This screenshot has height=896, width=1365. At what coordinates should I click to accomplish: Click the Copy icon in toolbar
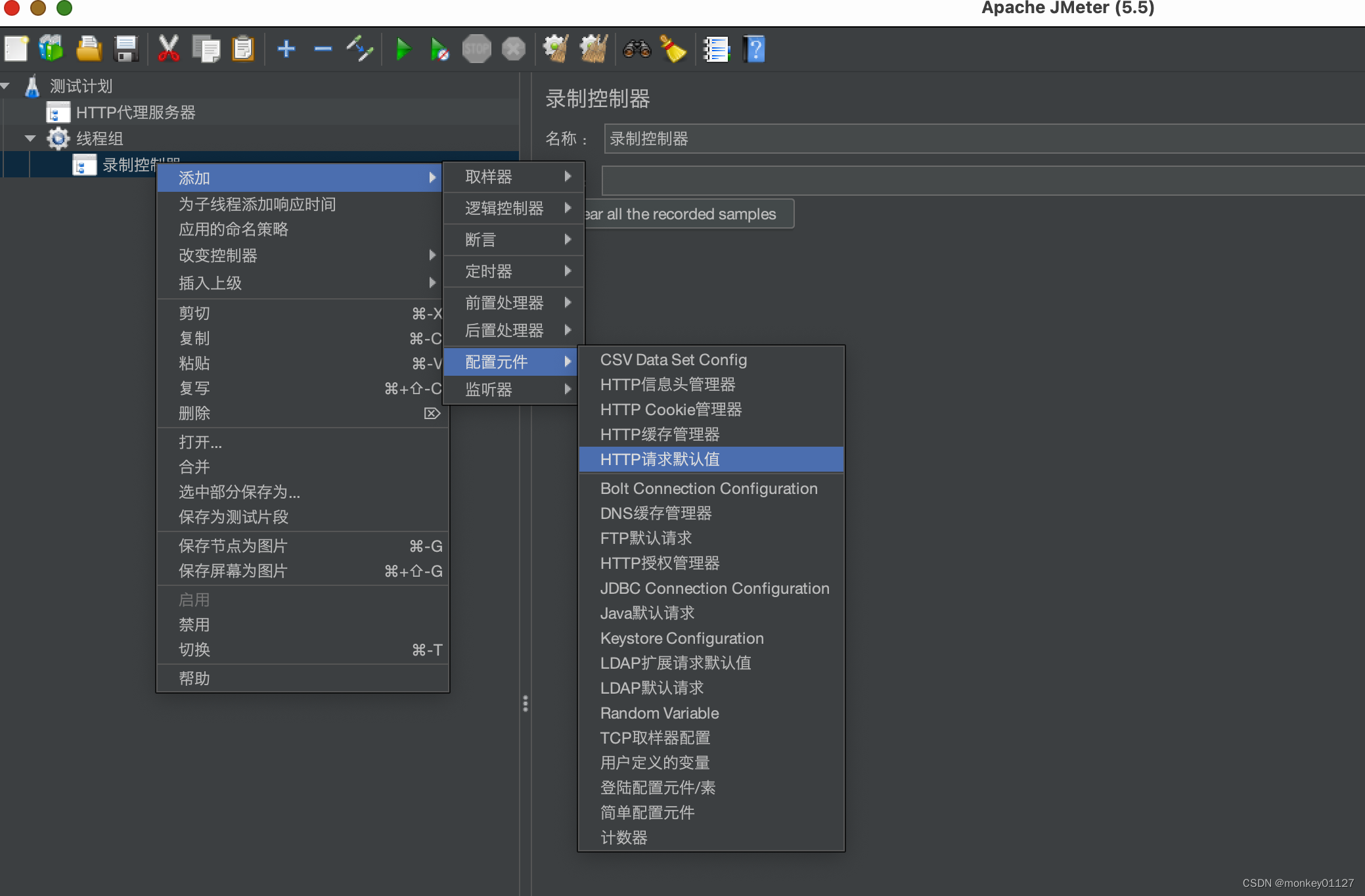206,49
